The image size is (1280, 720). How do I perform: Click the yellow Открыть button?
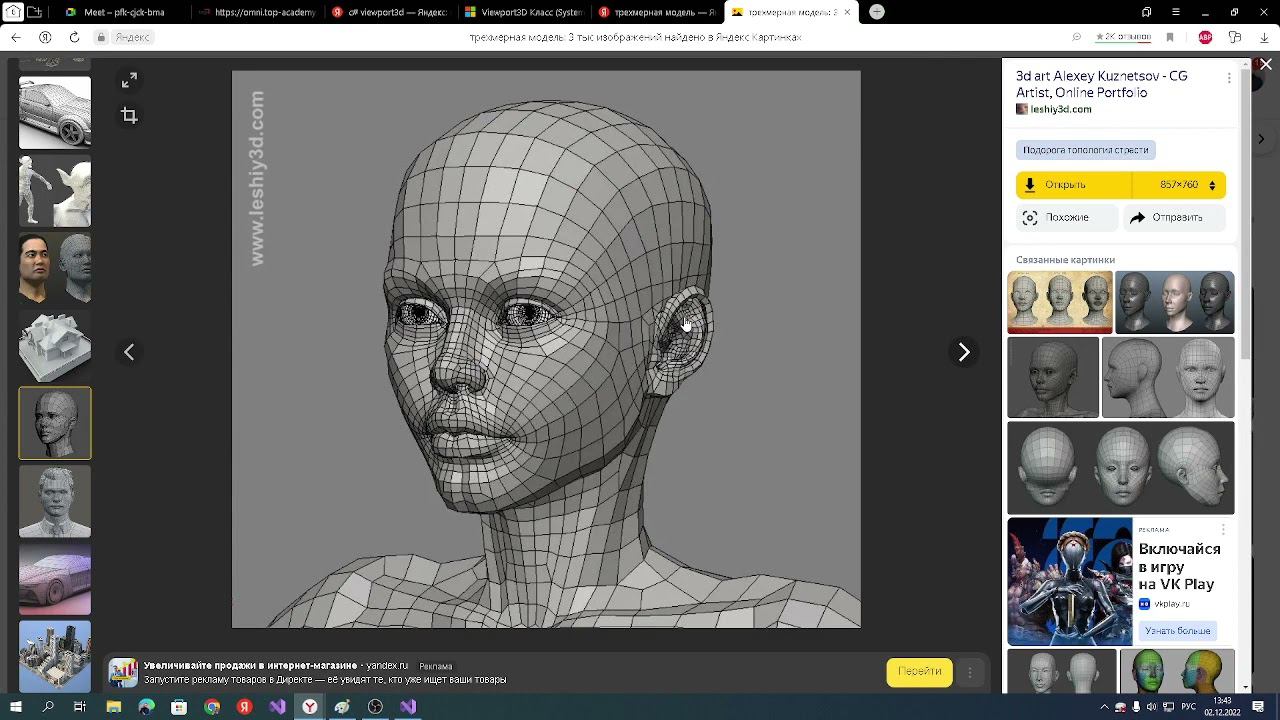click(x=1072, y=185)
